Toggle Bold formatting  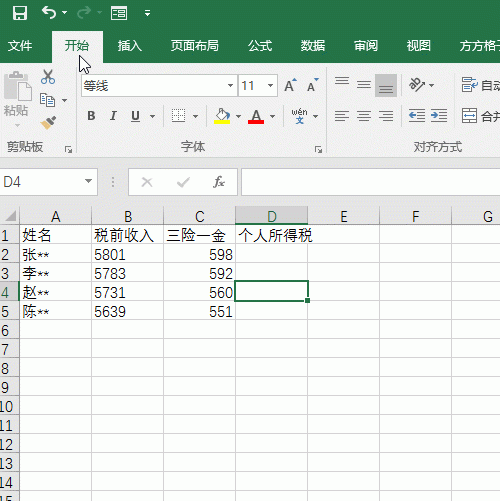tap(91, 116)
